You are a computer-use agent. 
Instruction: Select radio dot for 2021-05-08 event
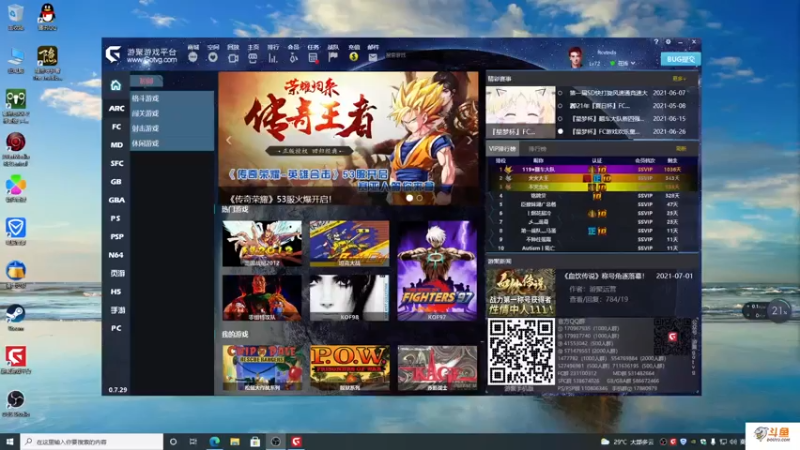[560, 106]
